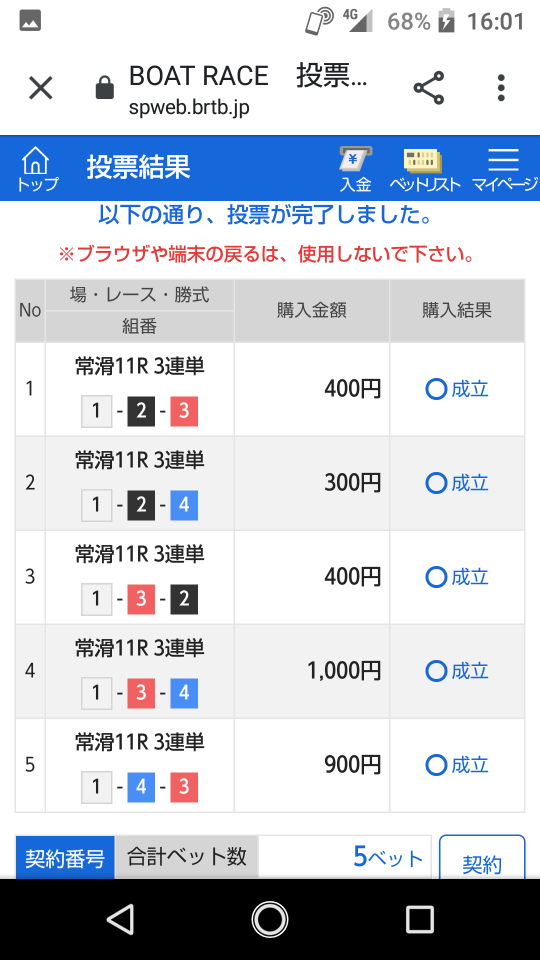Image resolution: width=540 pixels, height=960 pixels.
Task: Tap blue boat number 4 in row 2
Action: (x=184, y=506)
